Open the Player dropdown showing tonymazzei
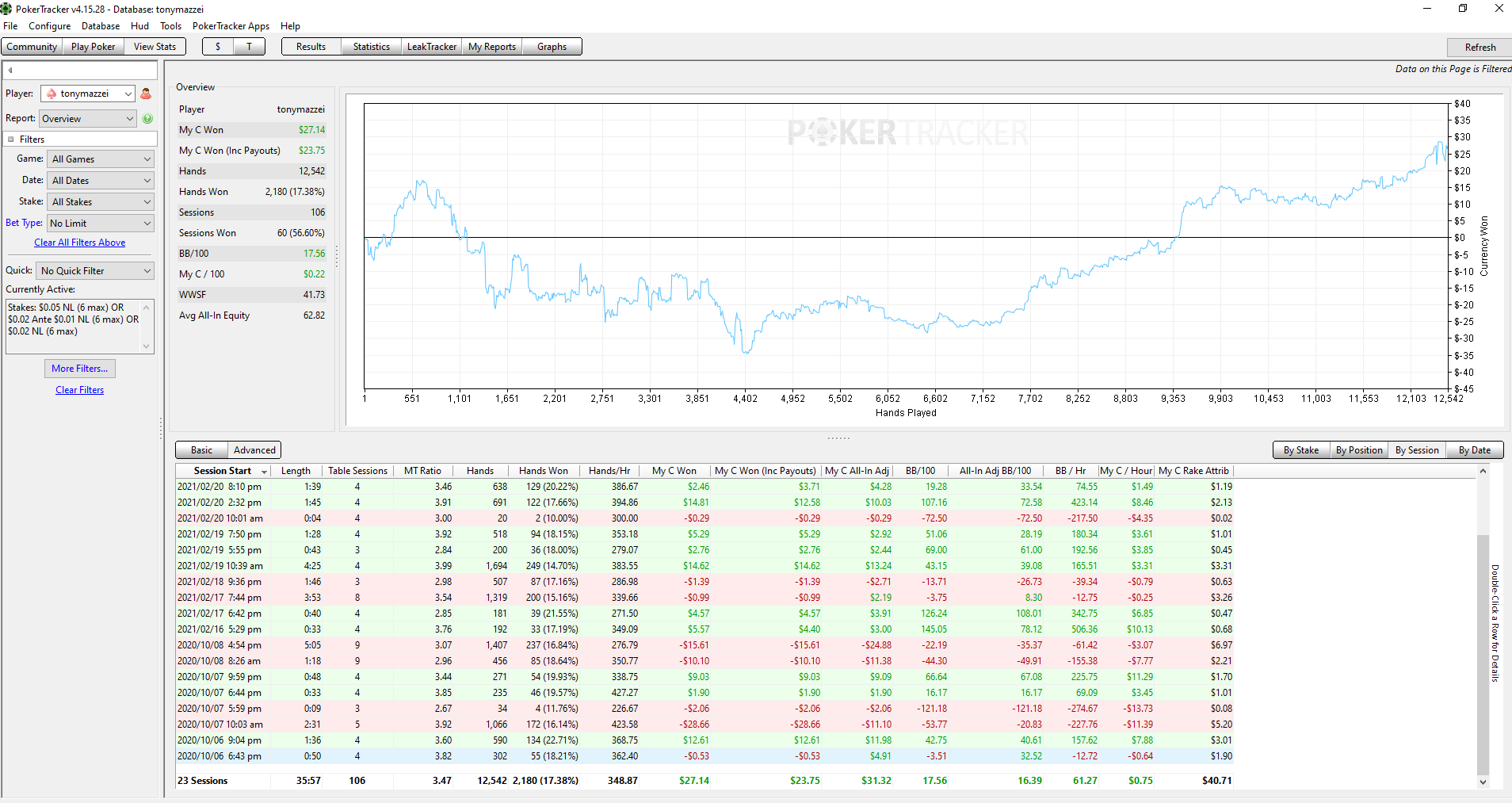Viewport: 1512px width, 803px height. [x=88, y=94]
